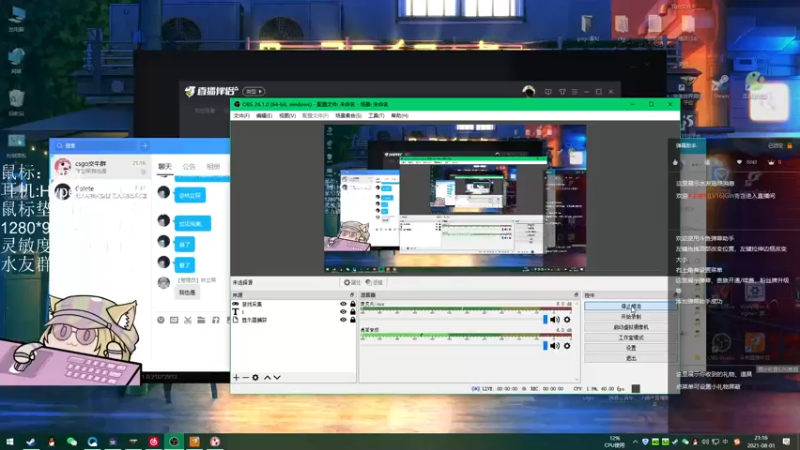Switch to the Announcements tab in group window

pyautogui.click(x=189, y=167)
